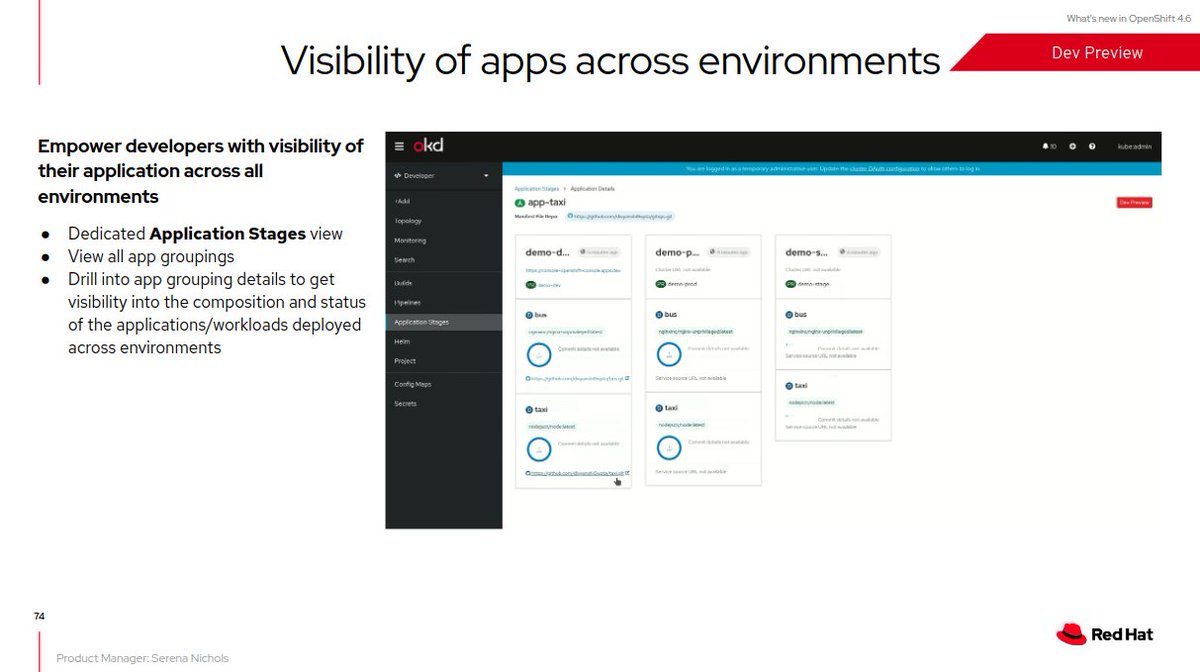1200x672 pixels.
Task: Click taxi deployment icon in demo-d card
Action: (529, 410)
